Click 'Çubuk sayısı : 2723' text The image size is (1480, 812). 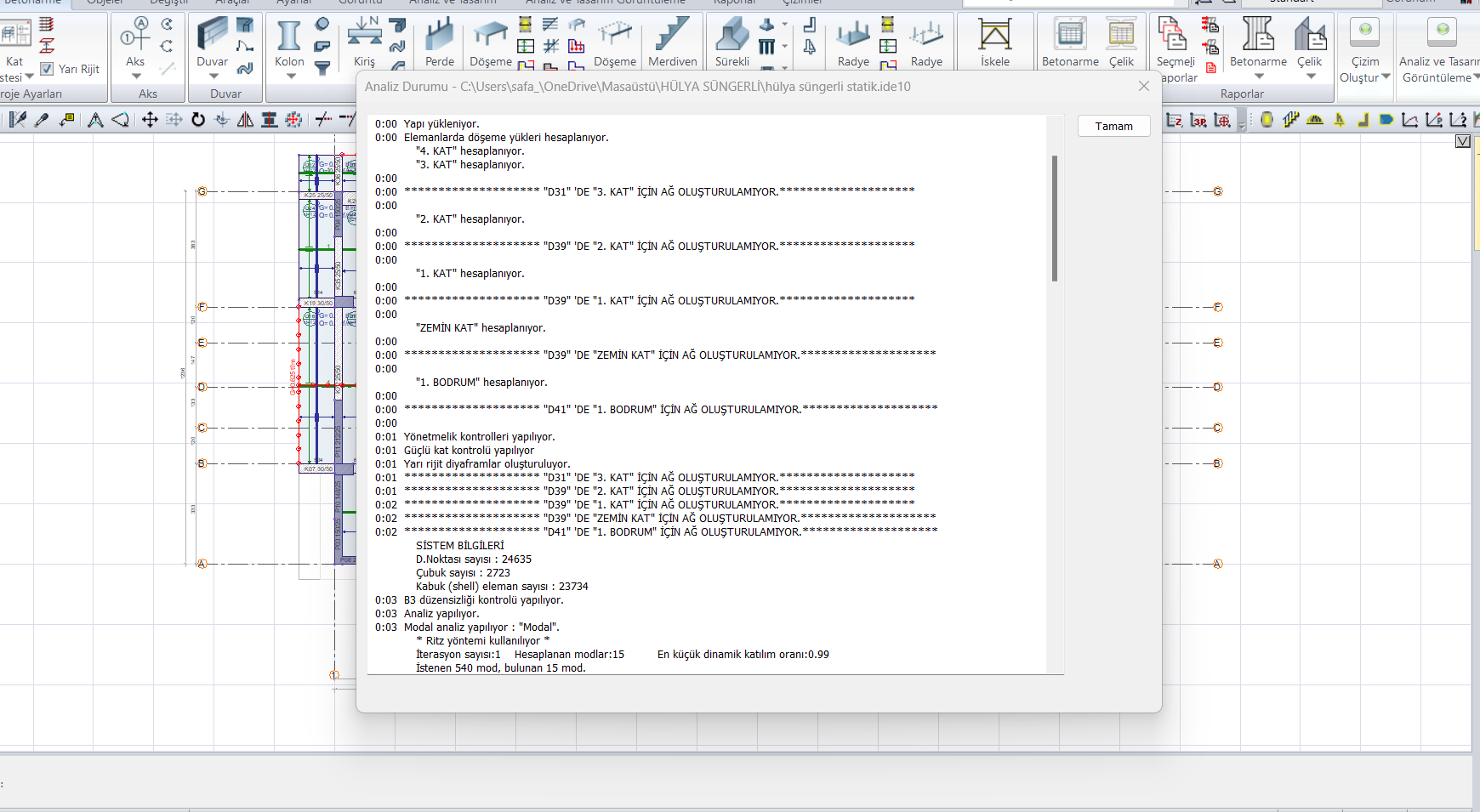click(463, 573)
